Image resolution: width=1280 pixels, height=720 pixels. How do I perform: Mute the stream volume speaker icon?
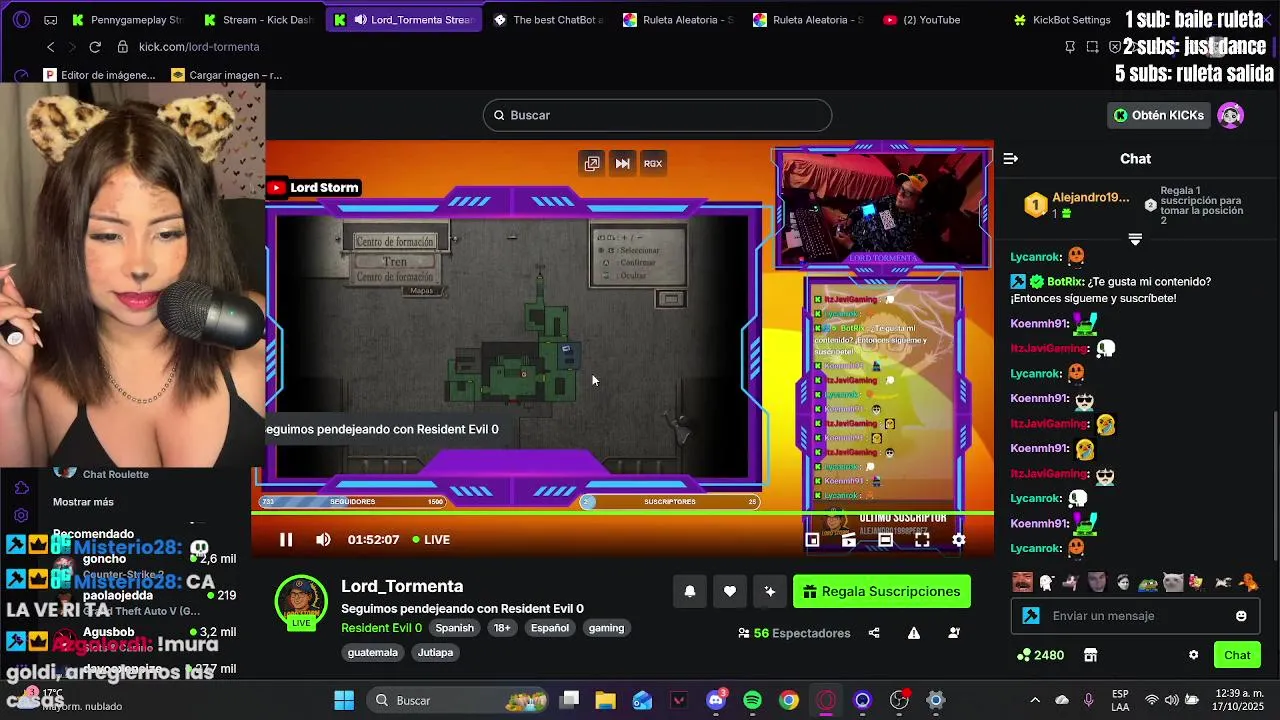[x=323, y=540]
